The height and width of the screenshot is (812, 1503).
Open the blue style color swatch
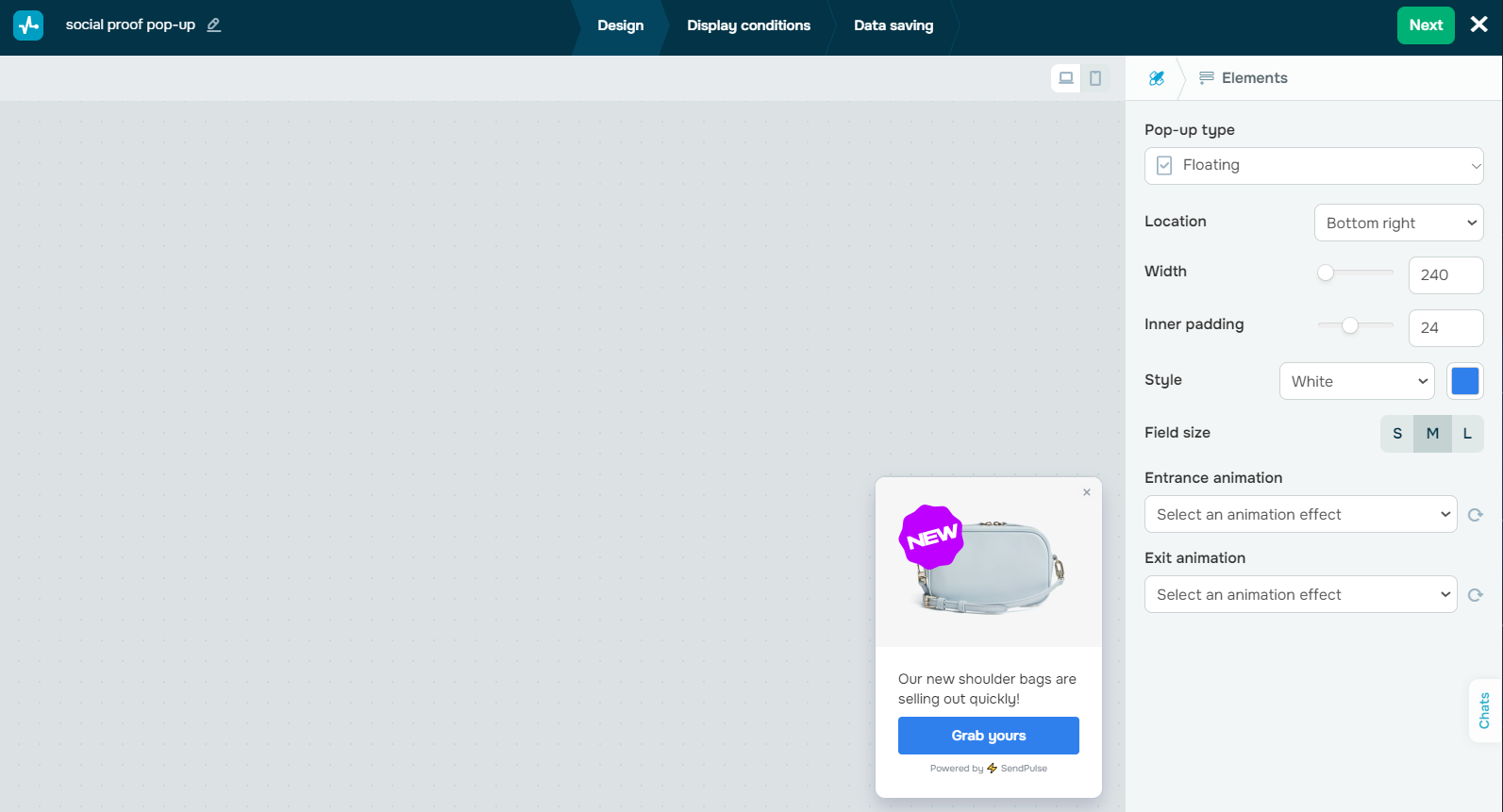click(x=1465, y=381)
